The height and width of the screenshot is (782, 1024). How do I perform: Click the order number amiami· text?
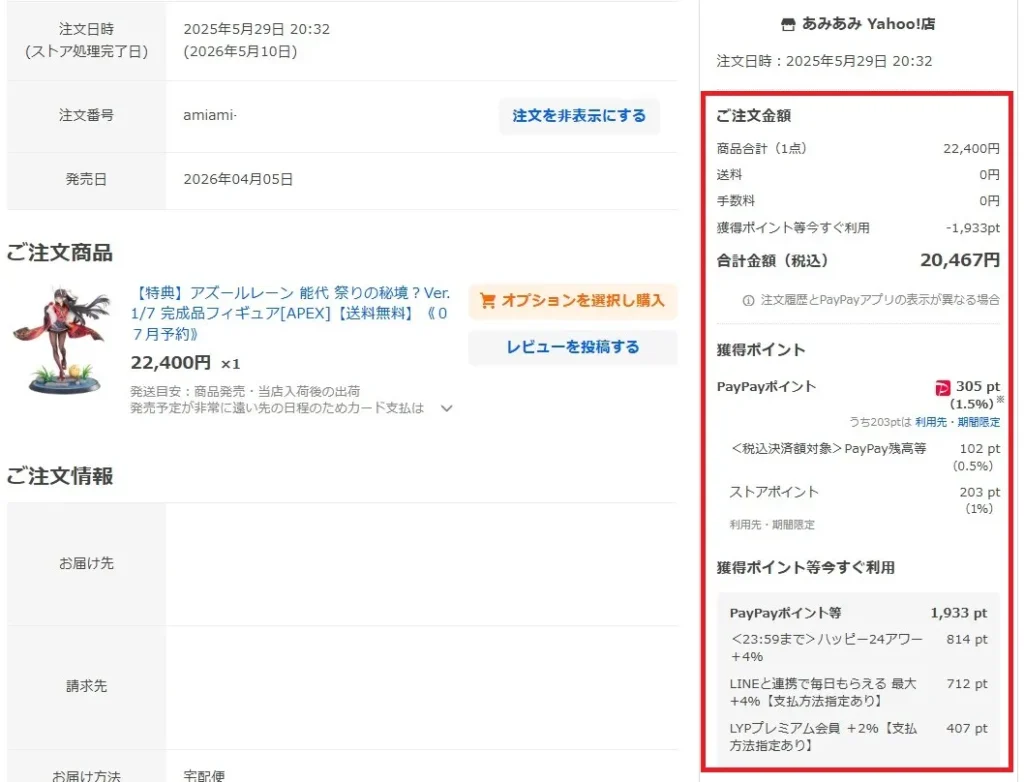click(x=210, y=116)
